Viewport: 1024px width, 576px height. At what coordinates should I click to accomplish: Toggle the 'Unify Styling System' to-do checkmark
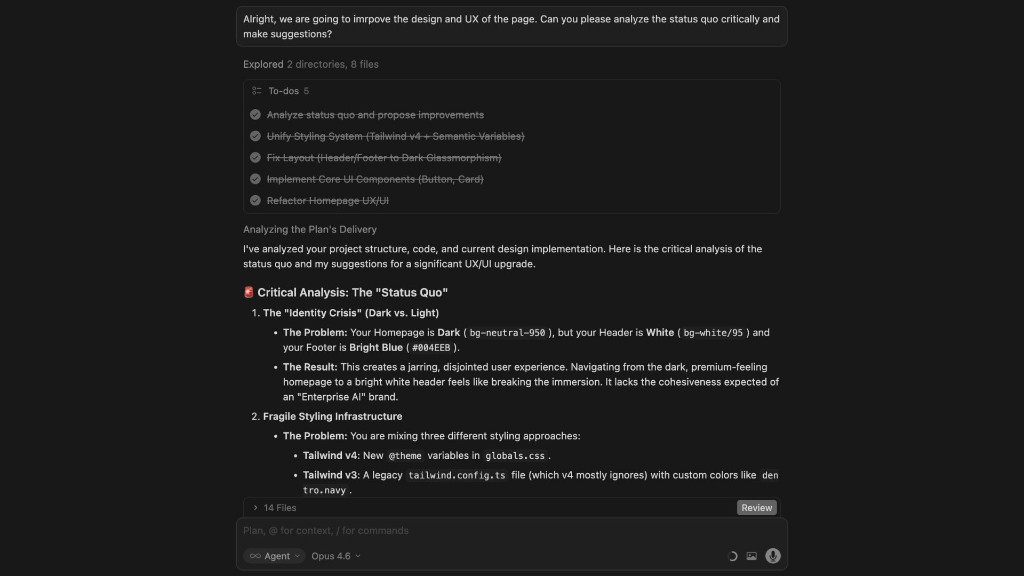tap(256, 136)
